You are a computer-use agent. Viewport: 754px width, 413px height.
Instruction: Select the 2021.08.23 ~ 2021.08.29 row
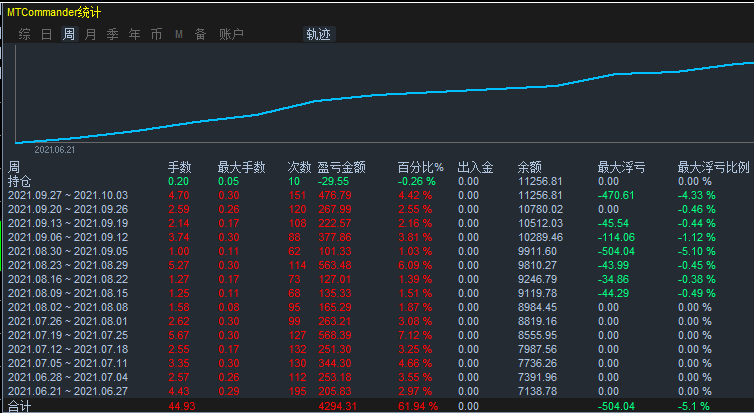coord(377,265)
